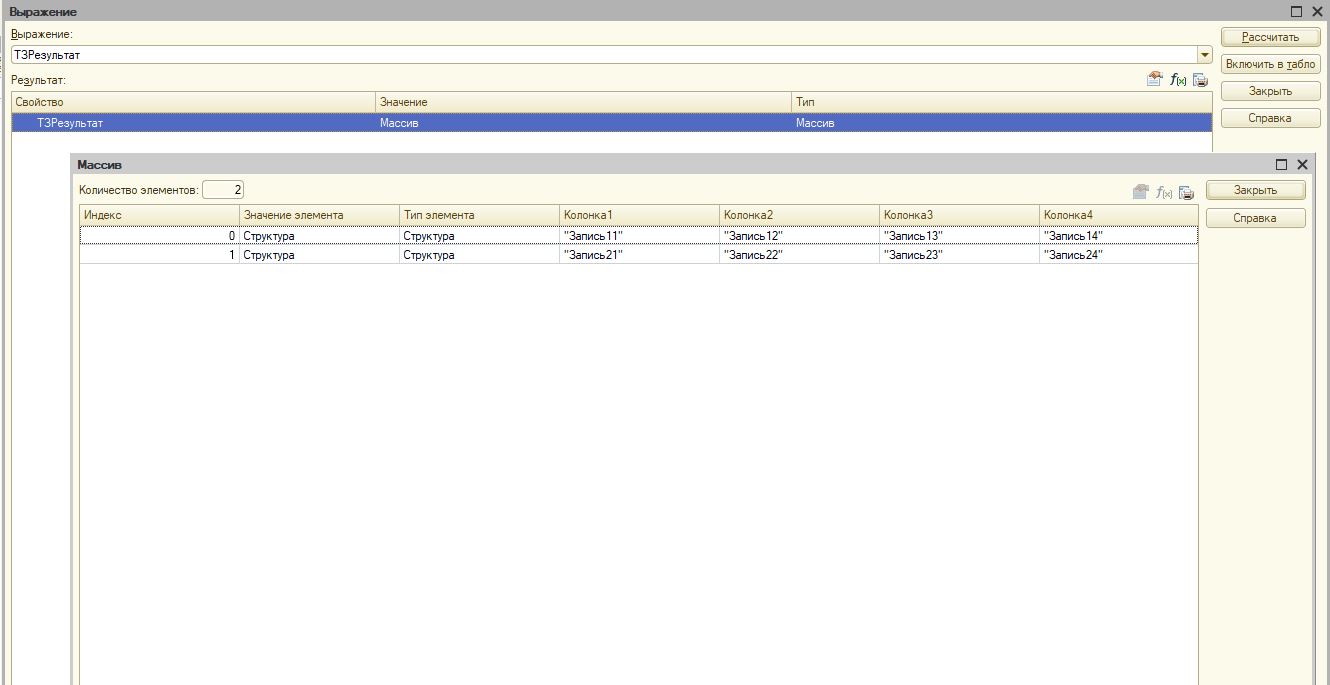The image size is (1330, 685).
Task: Close the Выражение window with the X
Action: pos(1317,12)
